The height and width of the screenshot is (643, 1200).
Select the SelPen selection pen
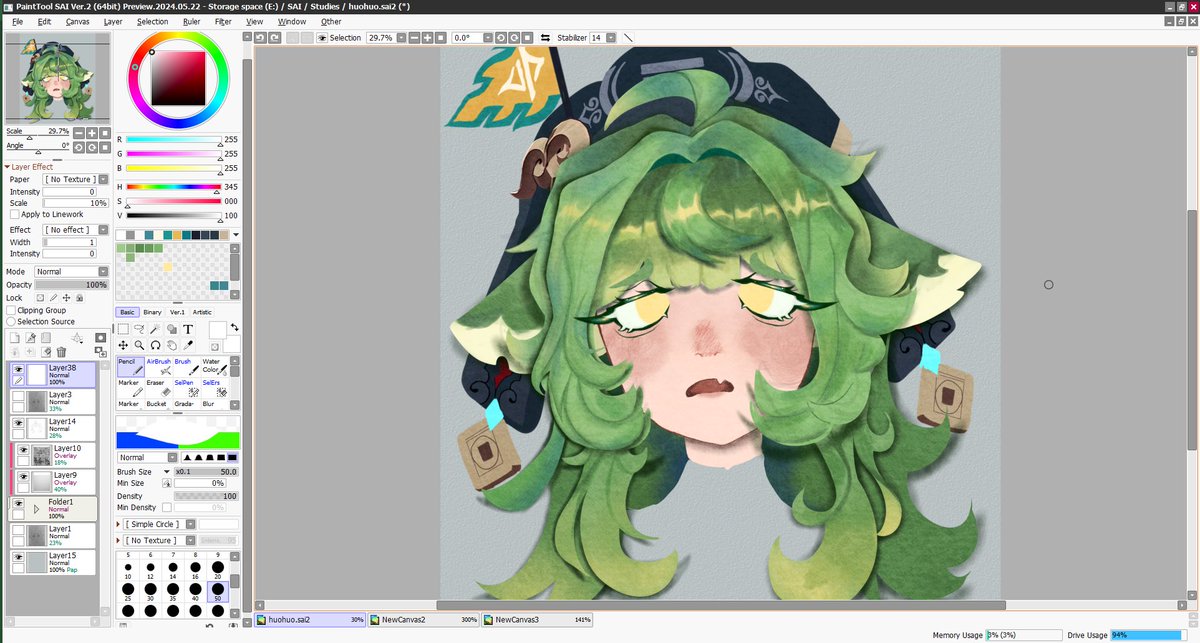pos(185,388)
